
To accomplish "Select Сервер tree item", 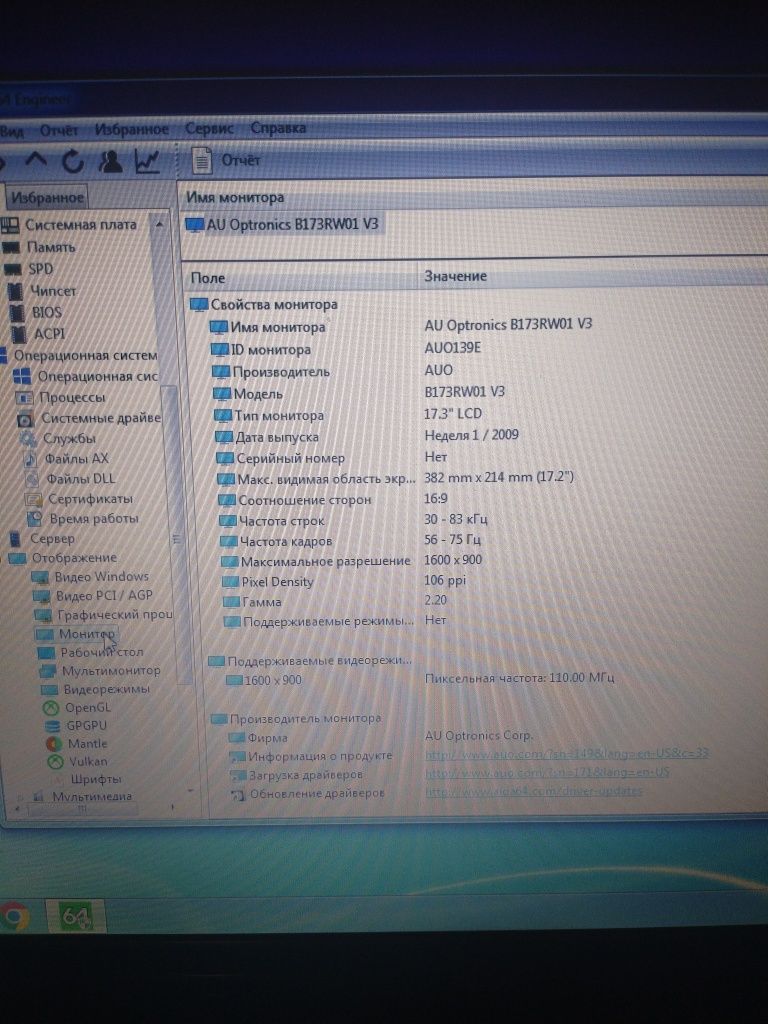I will 52,539.
